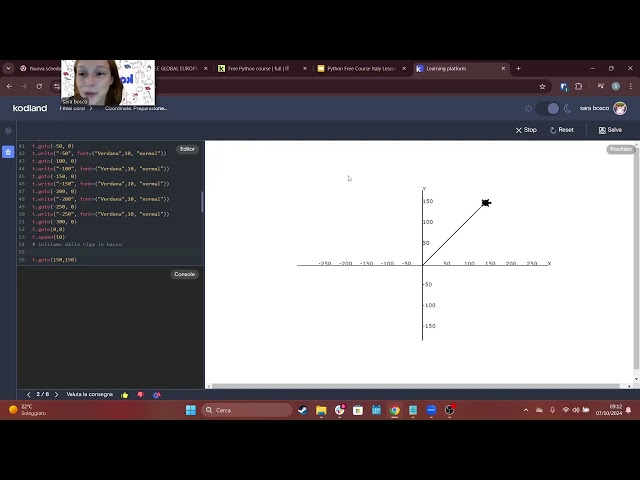
Task: Click the comment line 54 in editor
Action: point(77,244)
